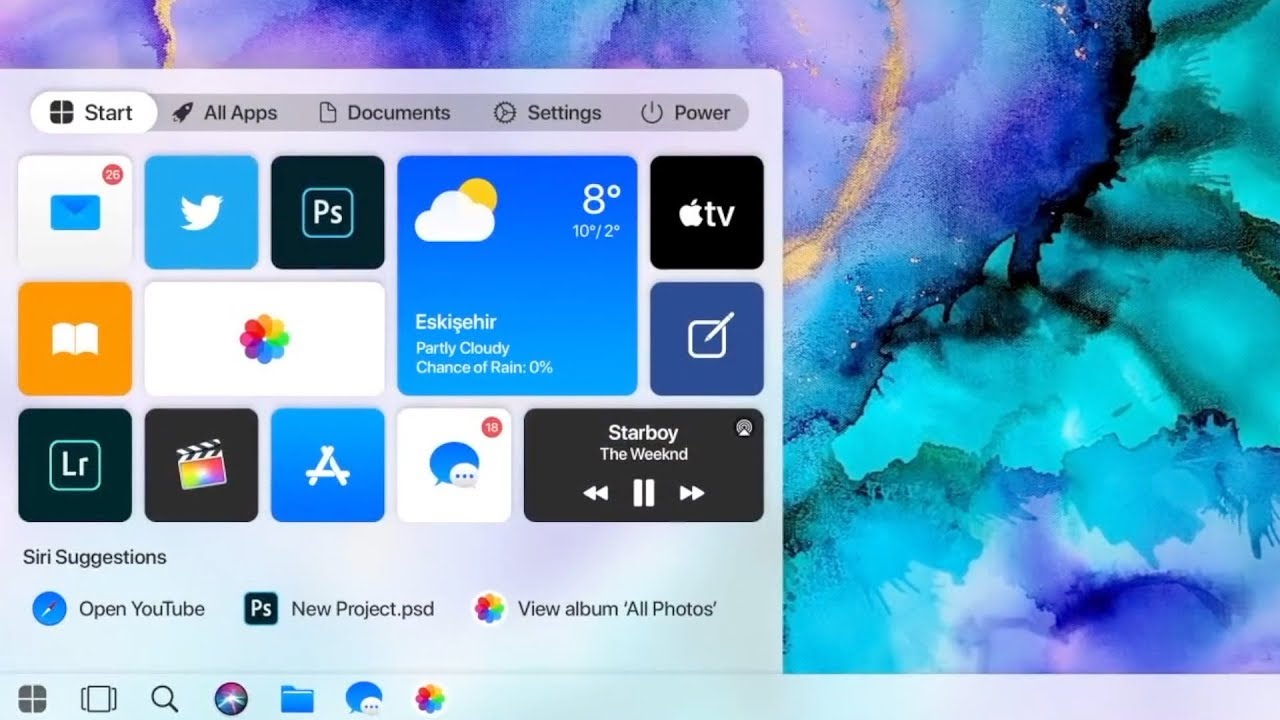The image size is (1280, 720).
Task: Select the Start tab
Action: pyautogui.click(x=92, y=113)
